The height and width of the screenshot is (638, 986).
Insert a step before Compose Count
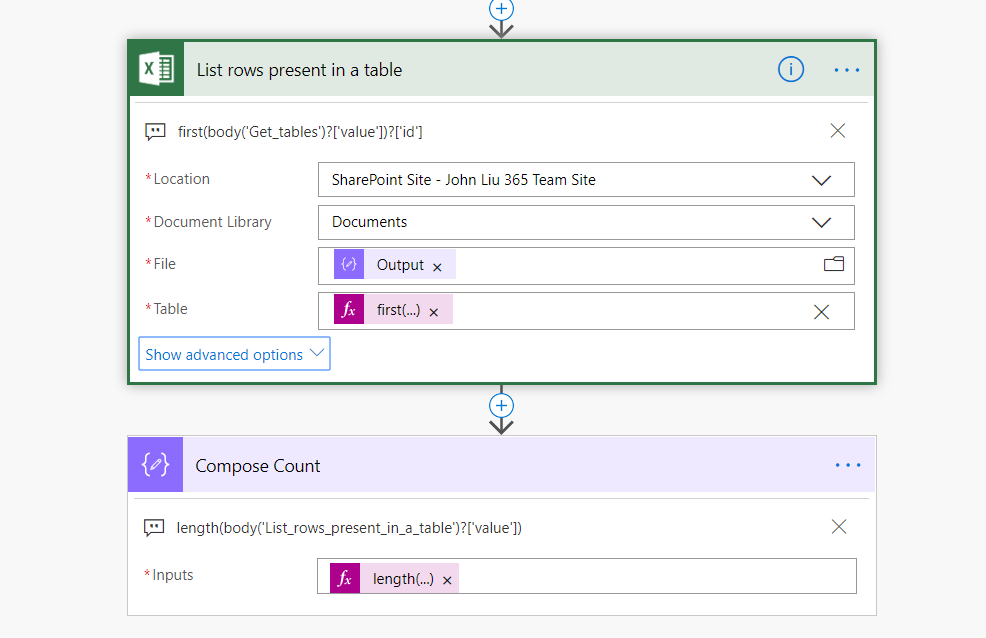[501, 406]
